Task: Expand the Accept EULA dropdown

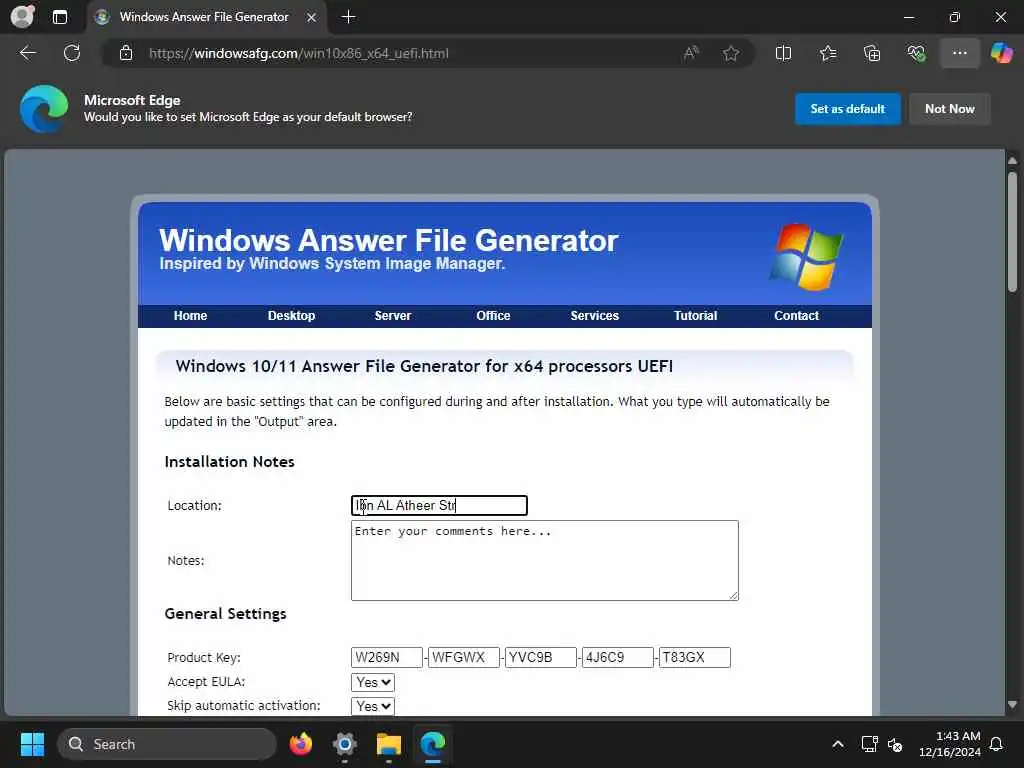Action: click(373, 682)
